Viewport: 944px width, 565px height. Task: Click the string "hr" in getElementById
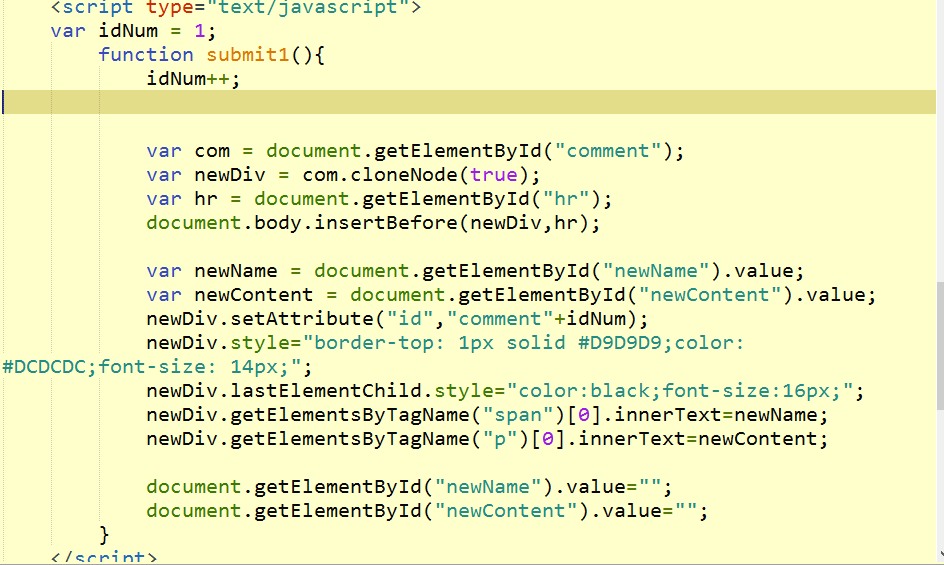566,199
